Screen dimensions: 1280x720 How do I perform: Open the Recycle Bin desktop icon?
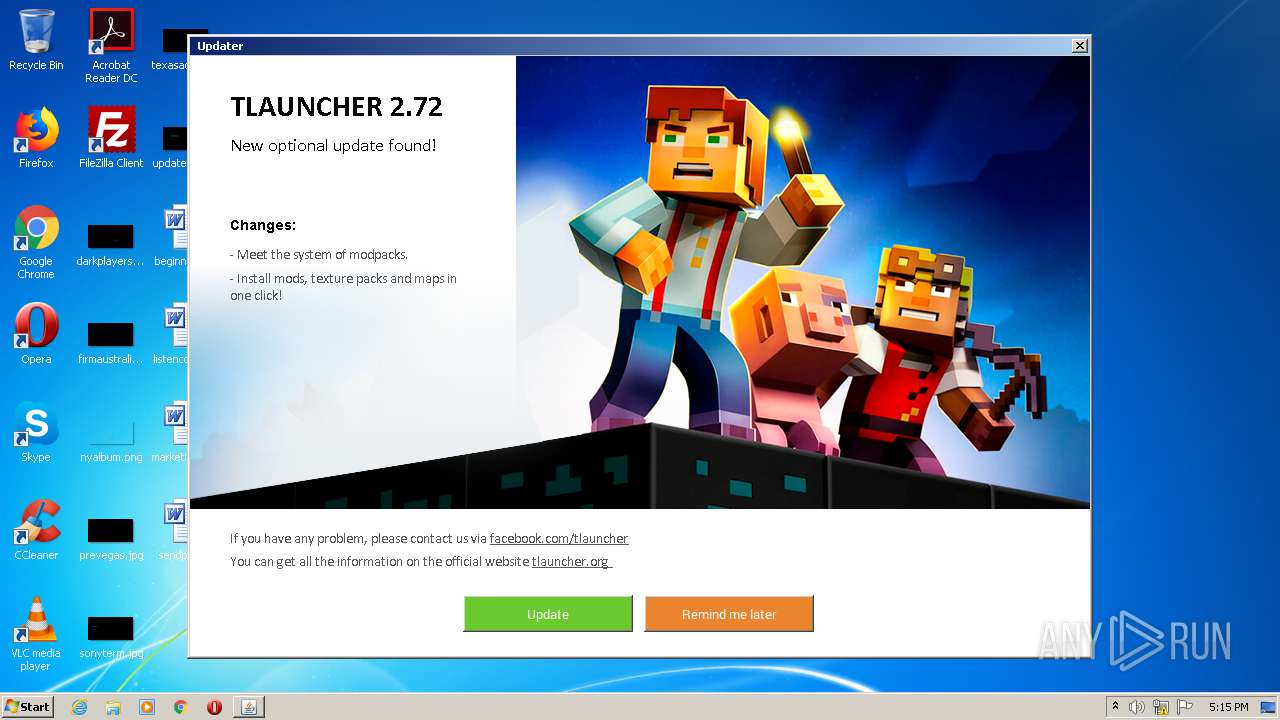pos(36,40)
